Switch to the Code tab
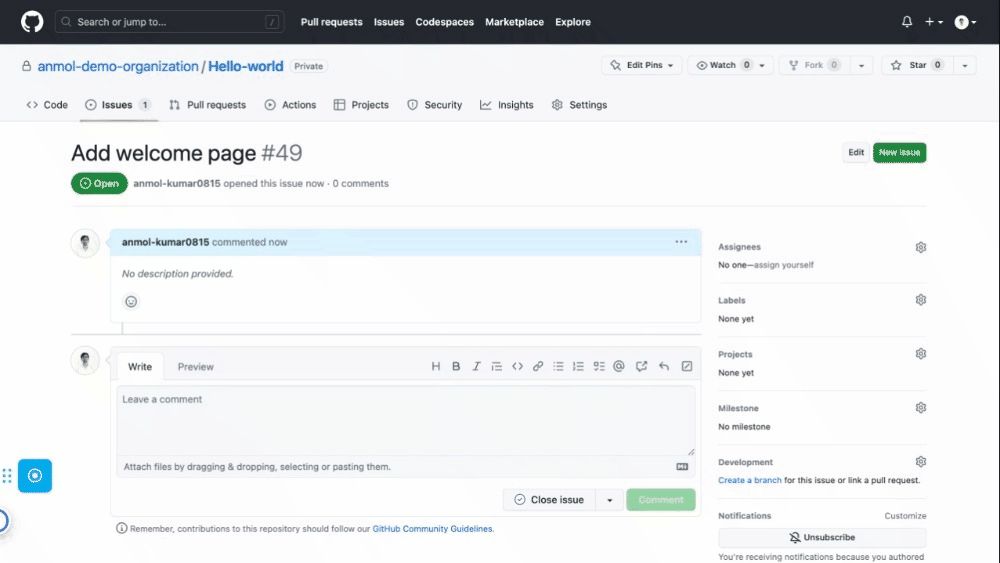The width and height of the screenshot is (1000, 563). [47, 105]
